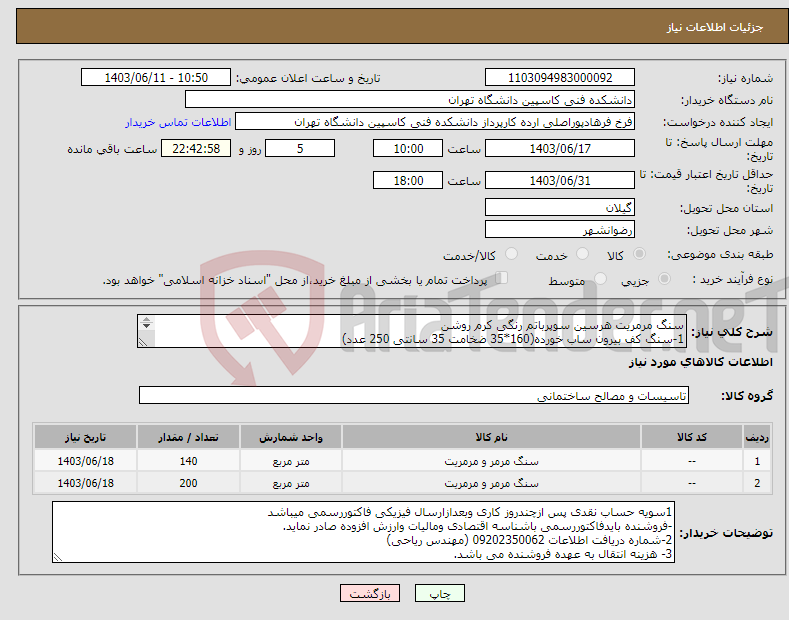This screenshot has width=789, height=620.
Task: Click the need number field 1103094983000092
Action: [560, 78]
